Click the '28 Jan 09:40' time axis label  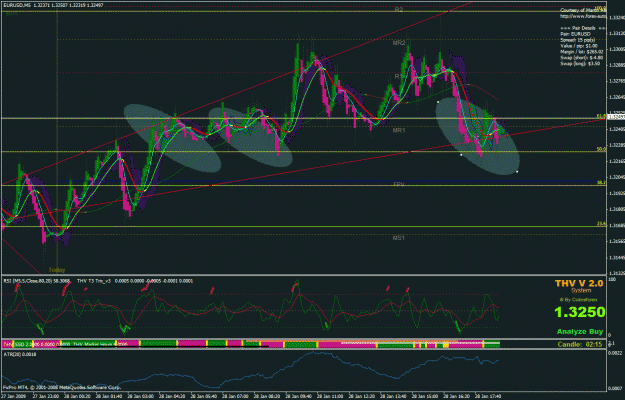tap(298, 396)
